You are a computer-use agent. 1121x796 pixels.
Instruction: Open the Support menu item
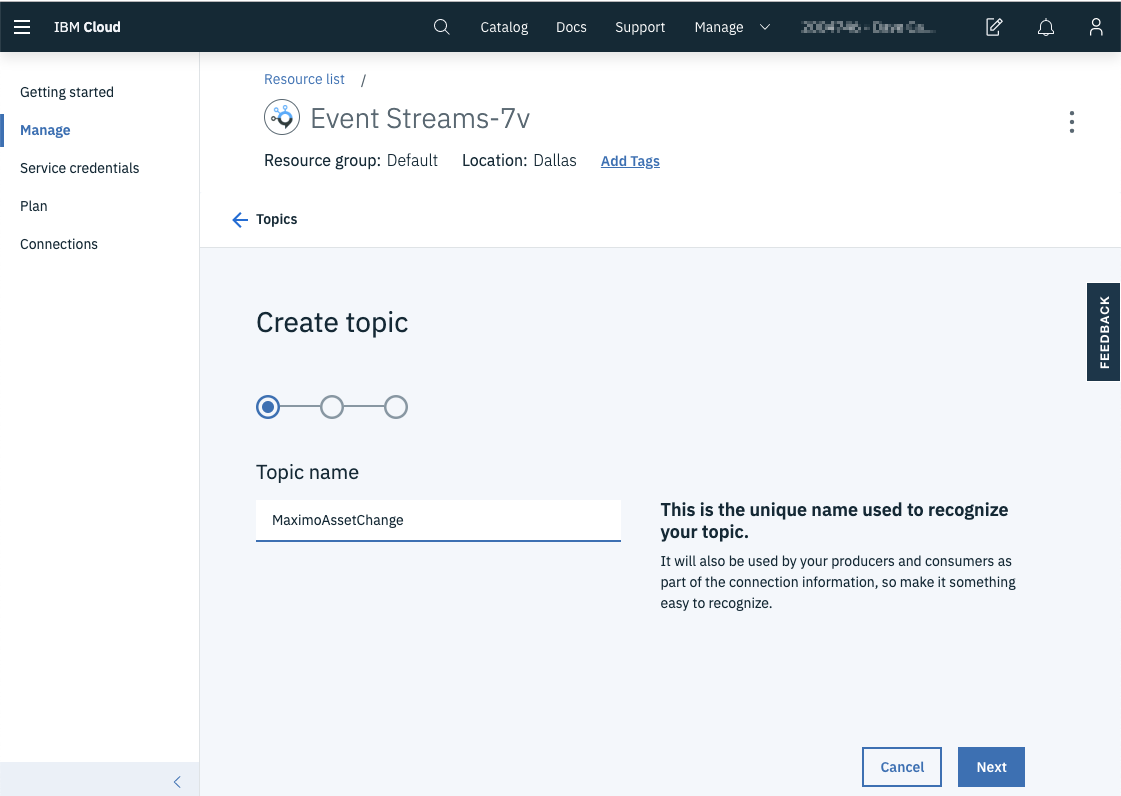[640, 27]
